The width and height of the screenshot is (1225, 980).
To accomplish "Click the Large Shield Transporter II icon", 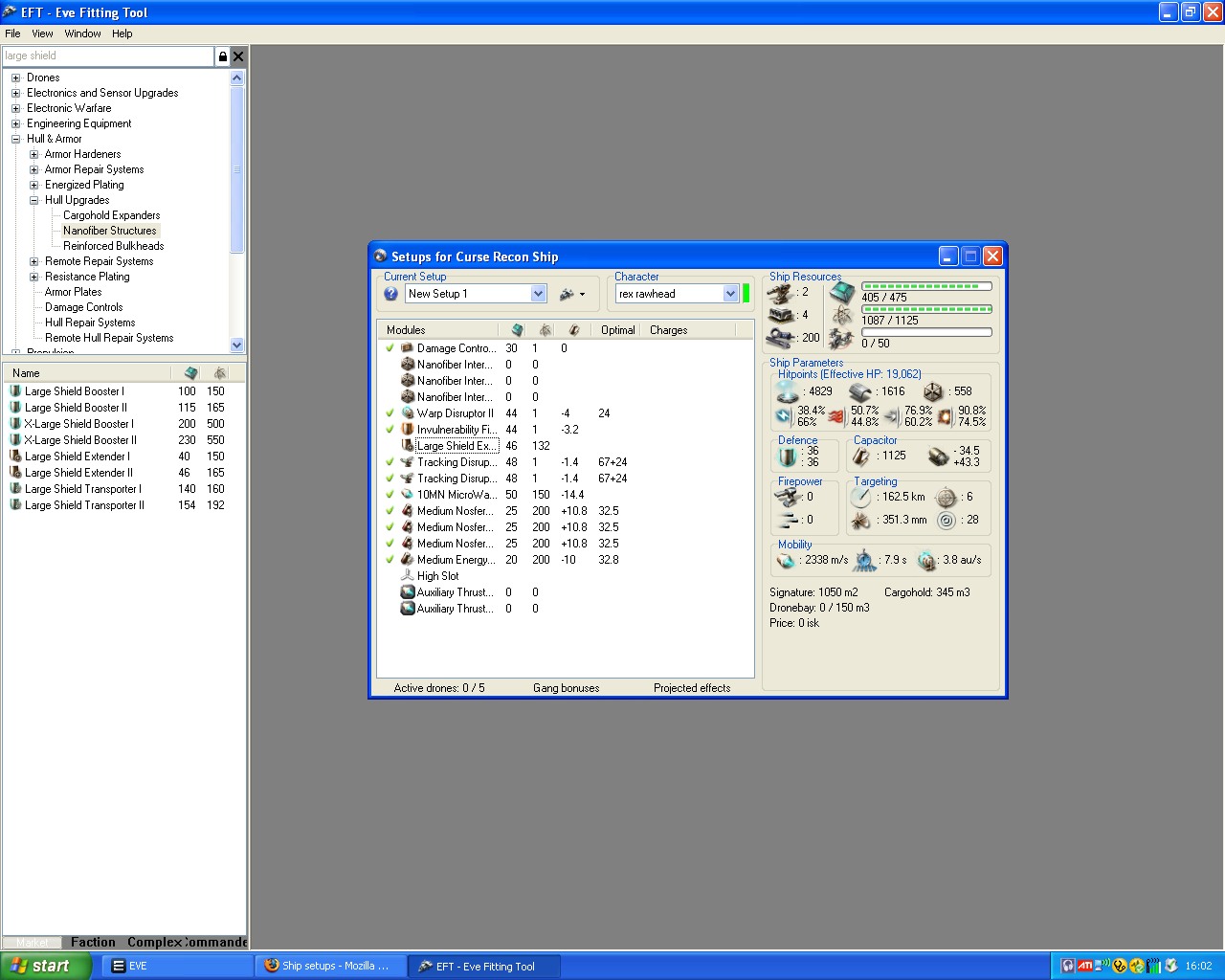I will tap(15, 505).
